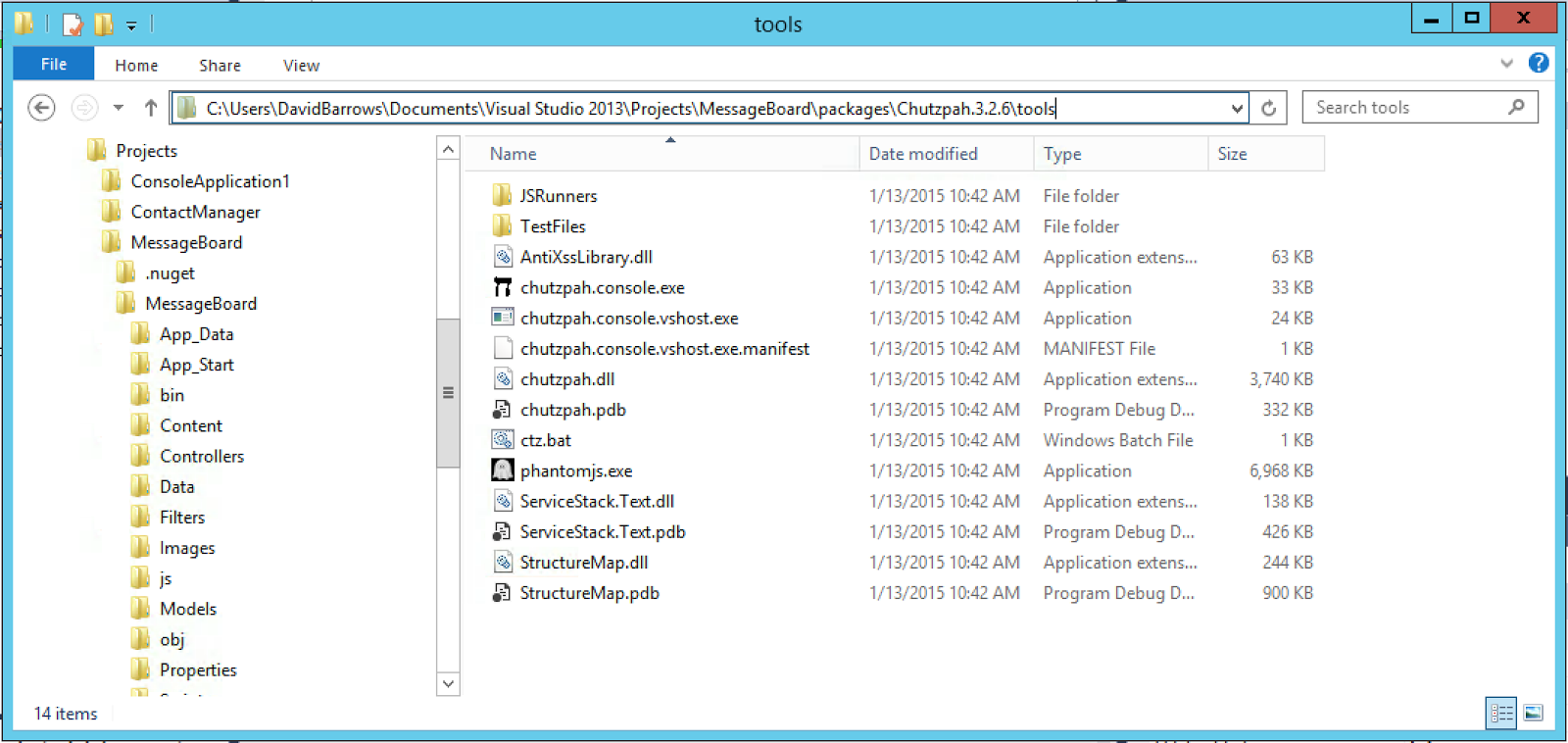
Task: Click the ctz.bat batch file icon
Action: (x=503, y=440)
